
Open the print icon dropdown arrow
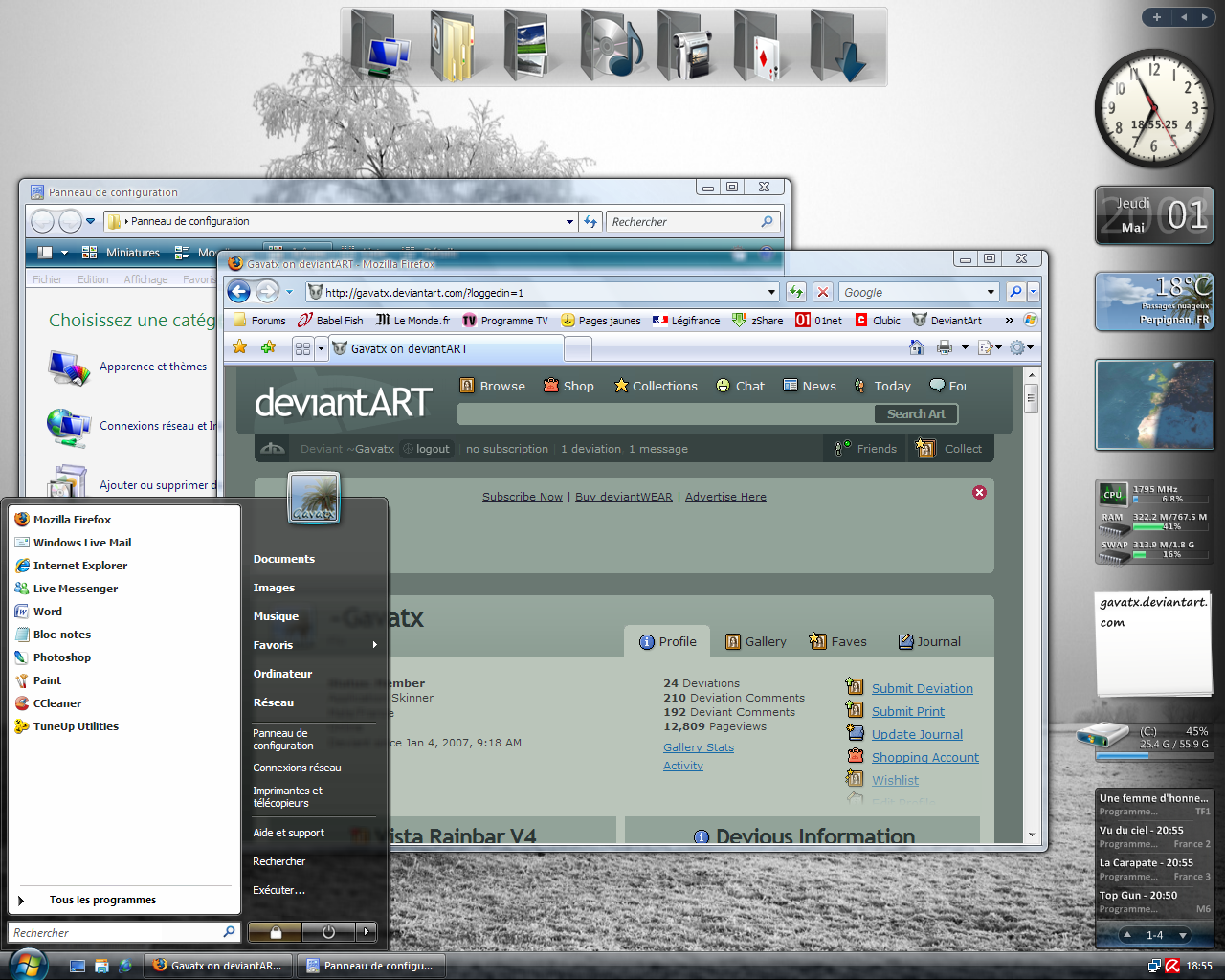click(x=965, y=347)
